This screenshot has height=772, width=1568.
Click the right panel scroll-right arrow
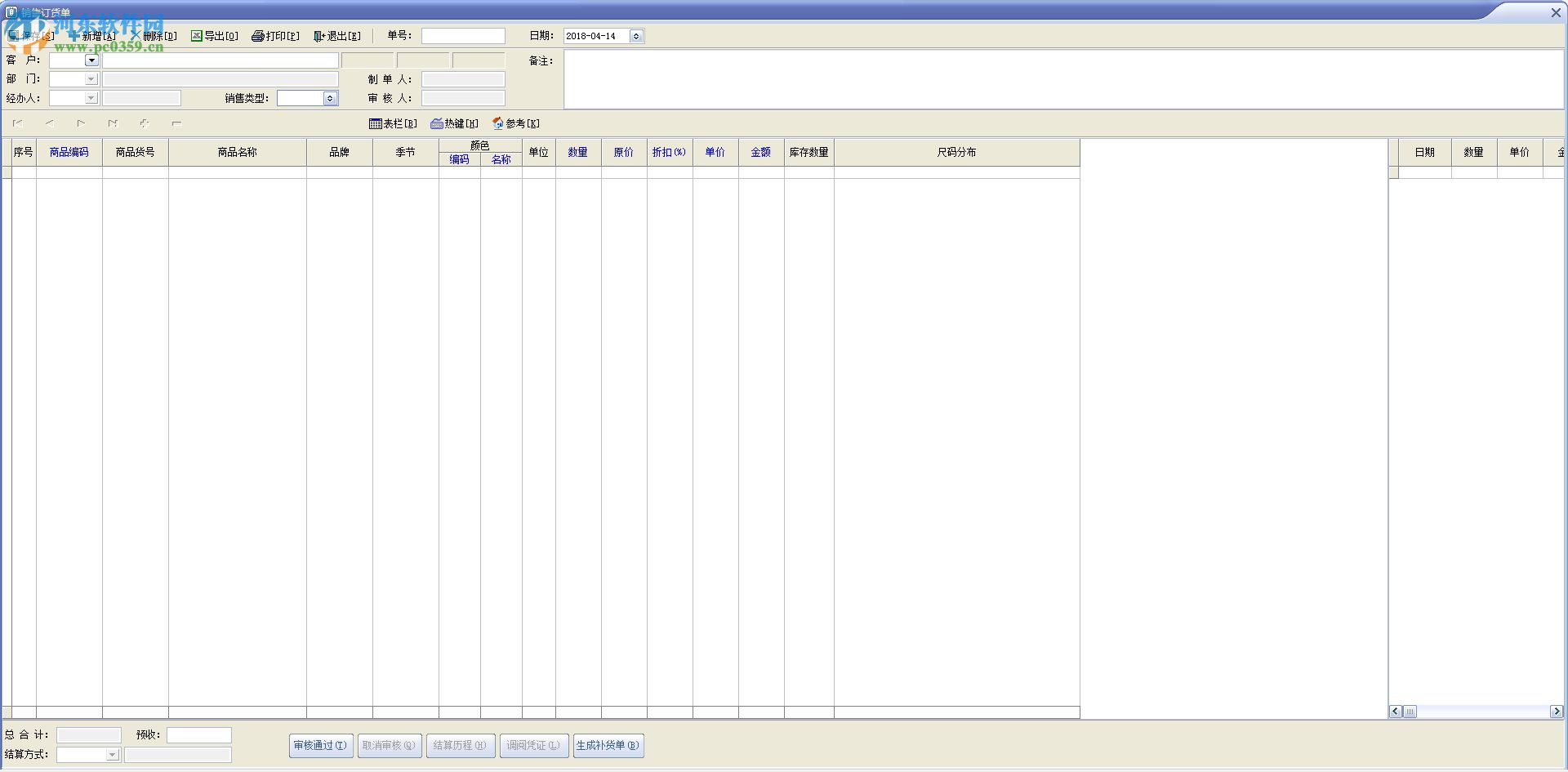(x=1557, y=712)
